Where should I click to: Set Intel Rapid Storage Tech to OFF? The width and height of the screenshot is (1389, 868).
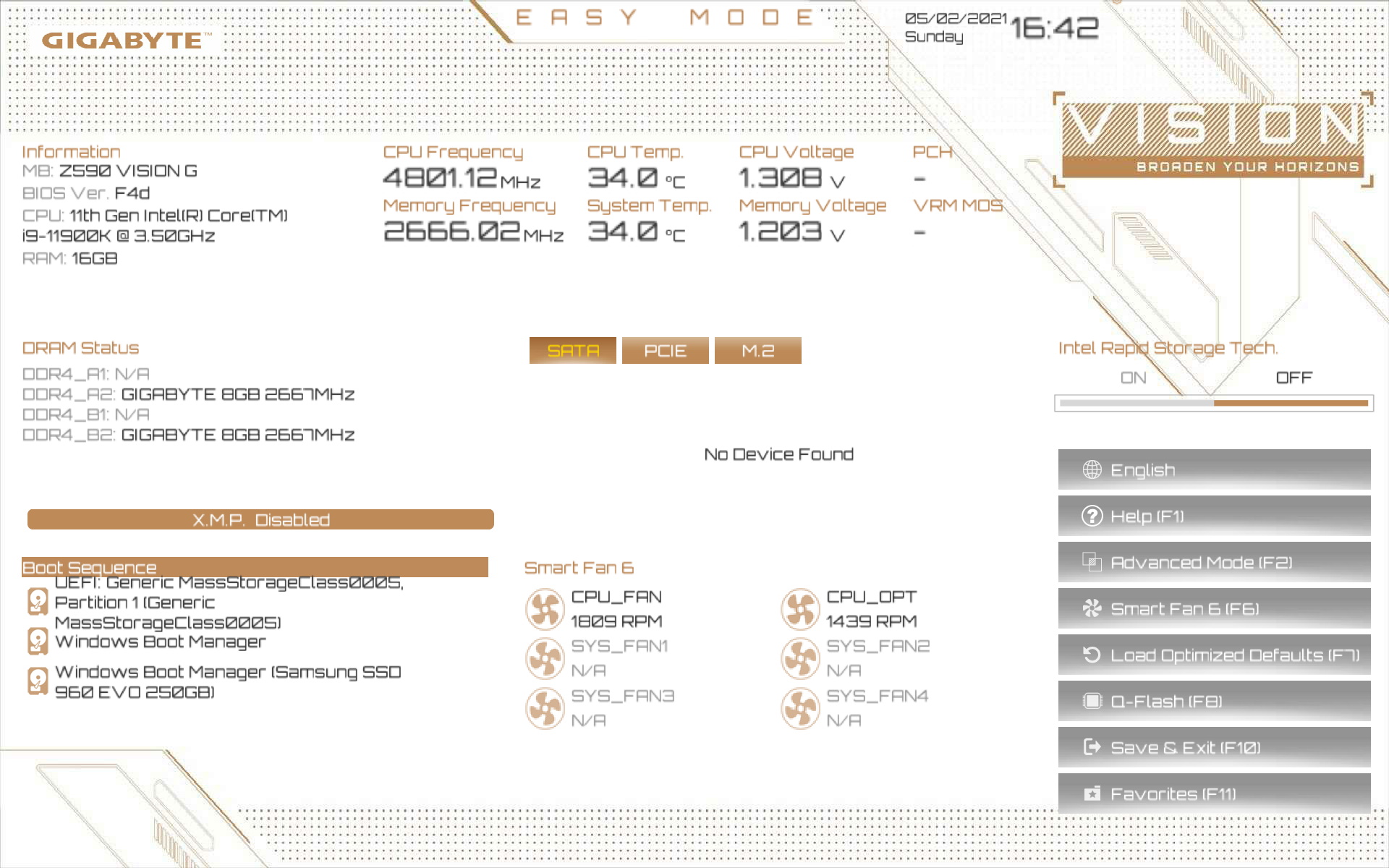pos(1294,378)
